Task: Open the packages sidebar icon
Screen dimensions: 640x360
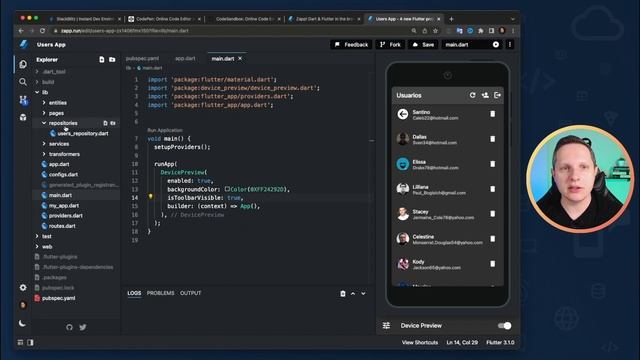Action: point(23,118)
